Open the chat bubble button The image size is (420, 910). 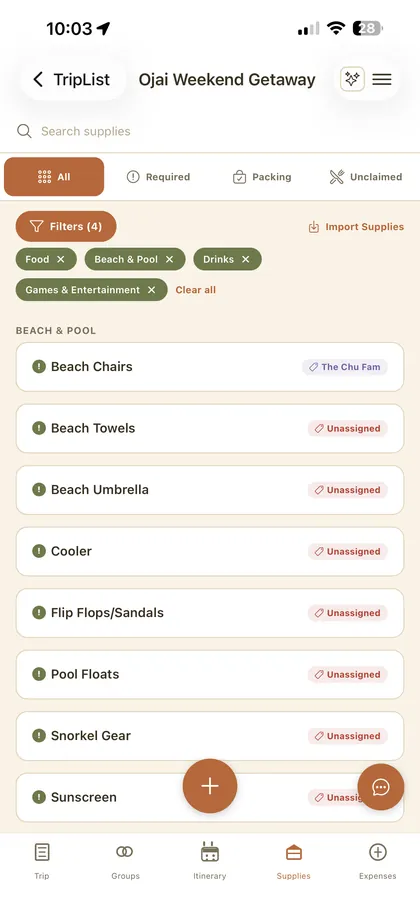coord(381,787)
